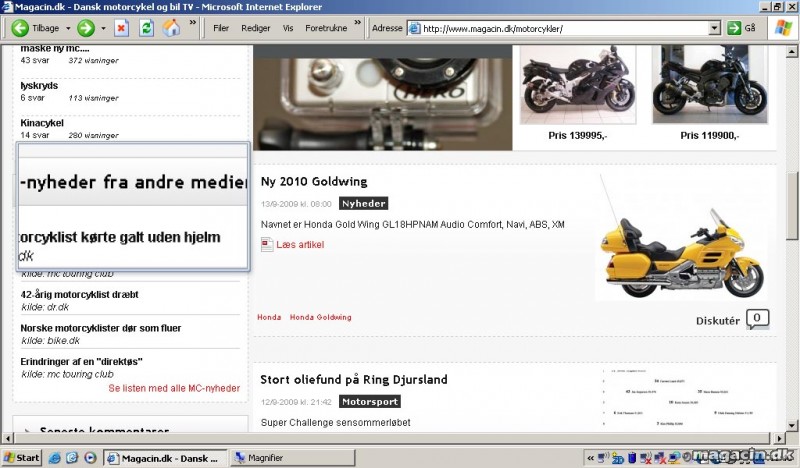Image resolution: width=800 pixels, height=468 pixels.
Task: Launch Windows Media Player from Quick Launch
Action: click(x=90, y=458)
